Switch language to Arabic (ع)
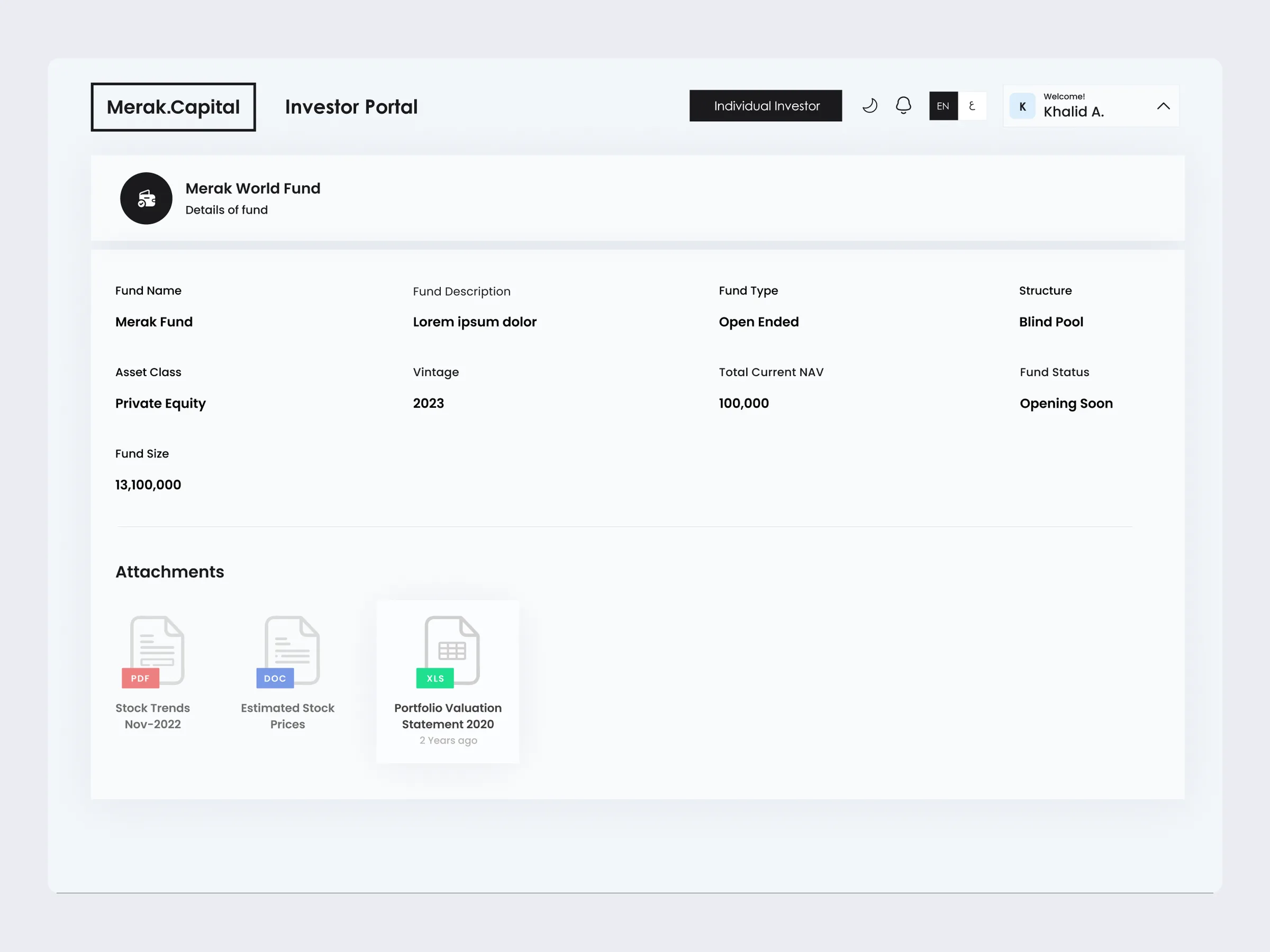 coord(972,106)
